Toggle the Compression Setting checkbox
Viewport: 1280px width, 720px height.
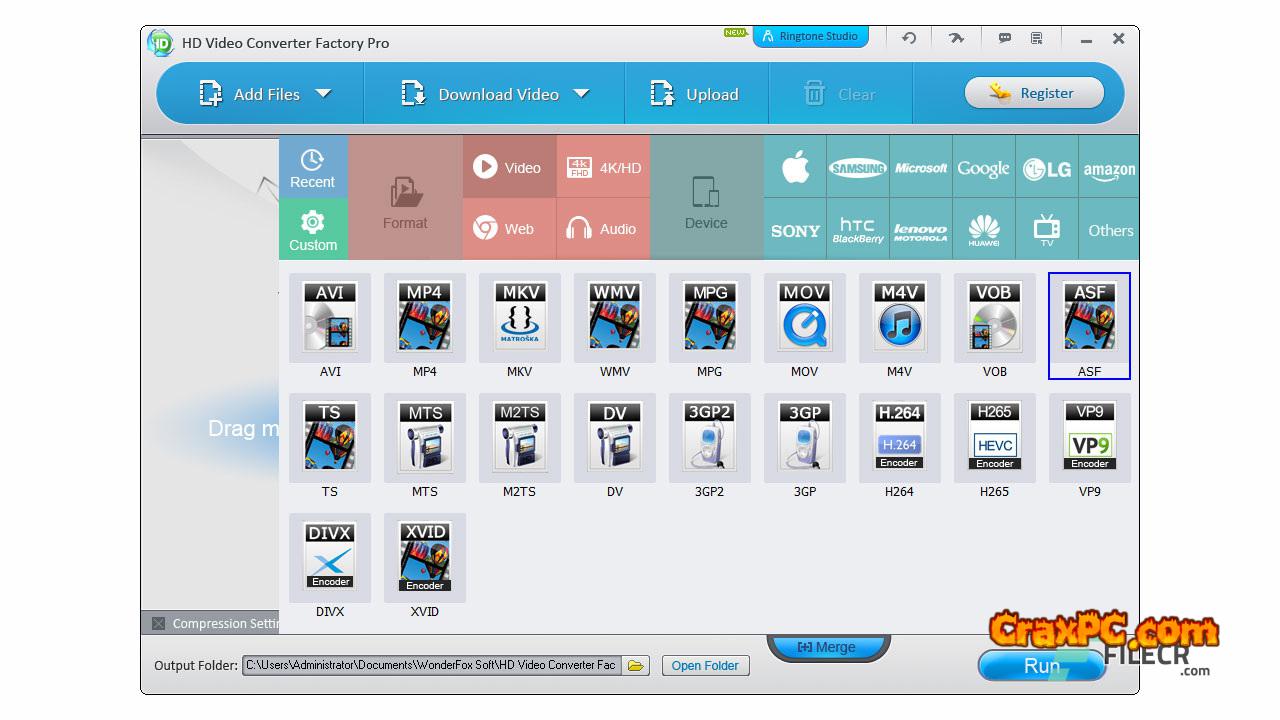point(158,623)
